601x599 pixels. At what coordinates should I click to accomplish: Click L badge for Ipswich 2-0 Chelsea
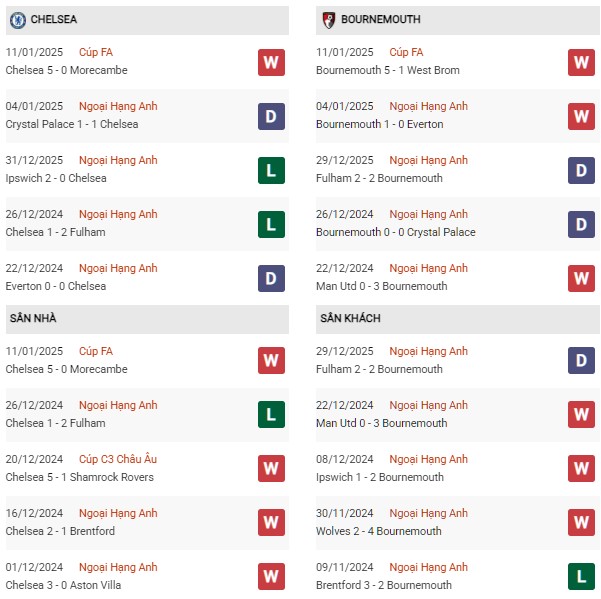pyautogui.click(x=271, y=170)
